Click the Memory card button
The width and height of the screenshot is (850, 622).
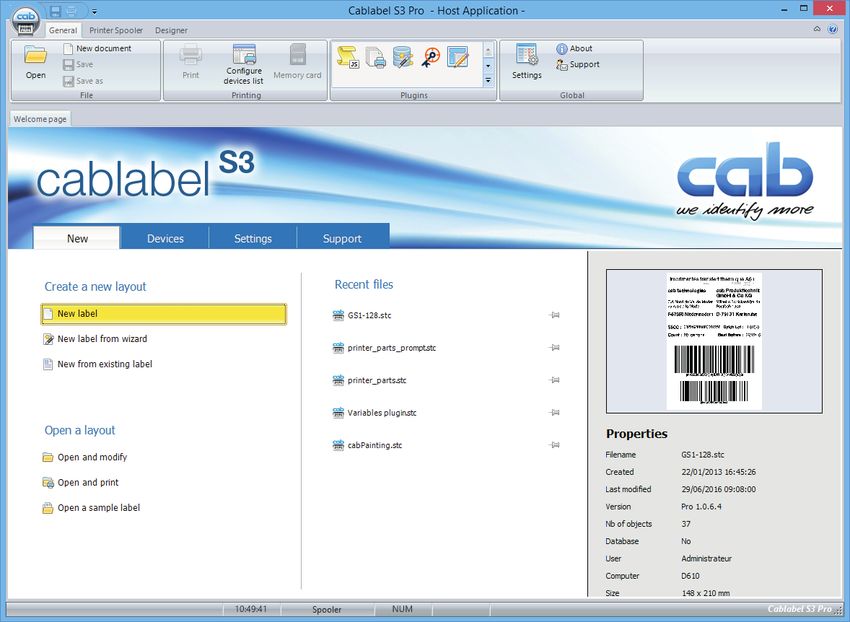click(x=297, y=63)
